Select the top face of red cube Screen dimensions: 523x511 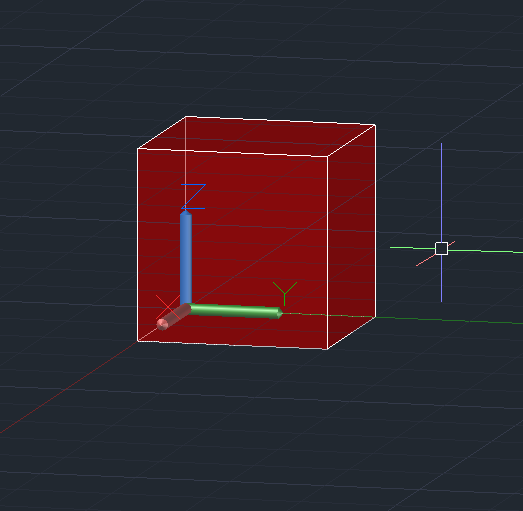[257, 136]
